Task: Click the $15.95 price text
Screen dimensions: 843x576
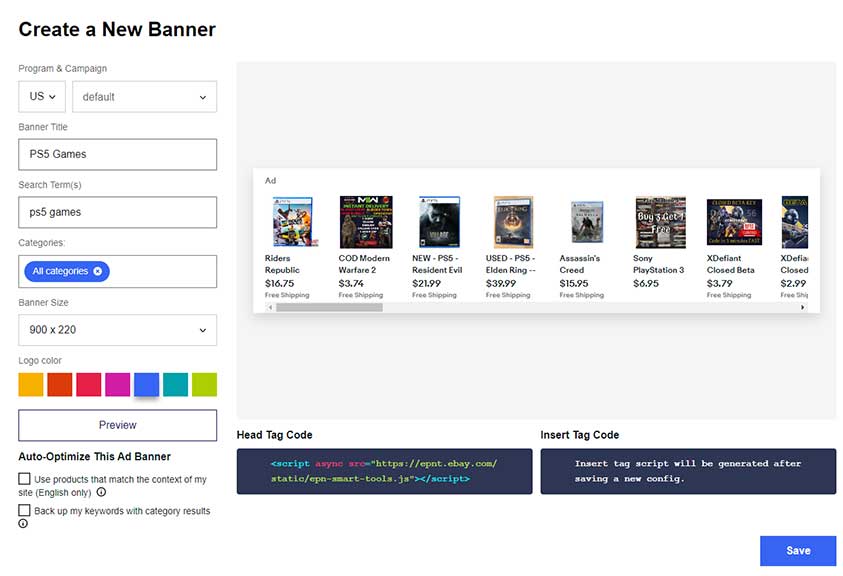Action: tap(574, 283)
